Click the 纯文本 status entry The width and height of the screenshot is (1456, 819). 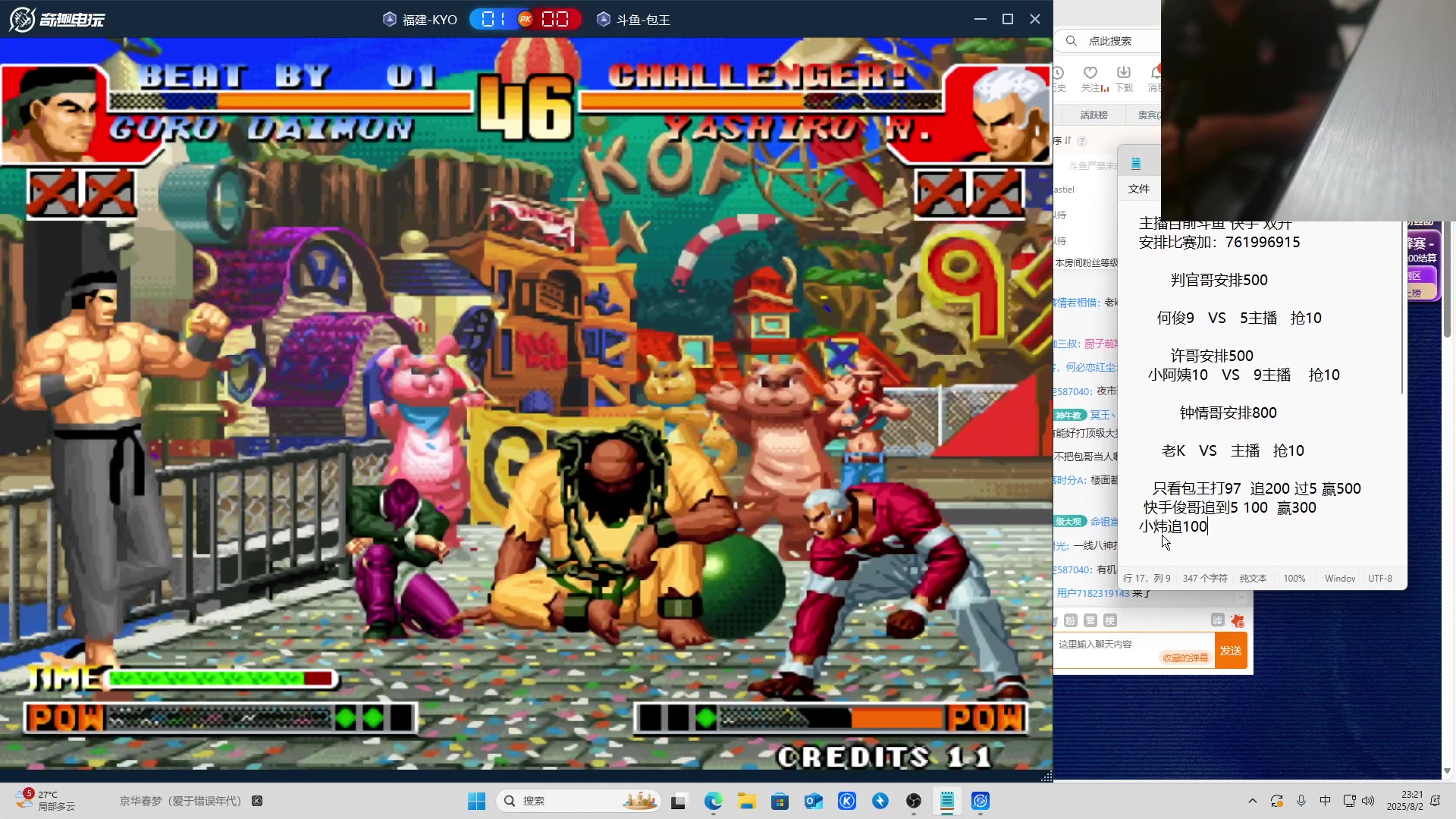coord(1253,578)
